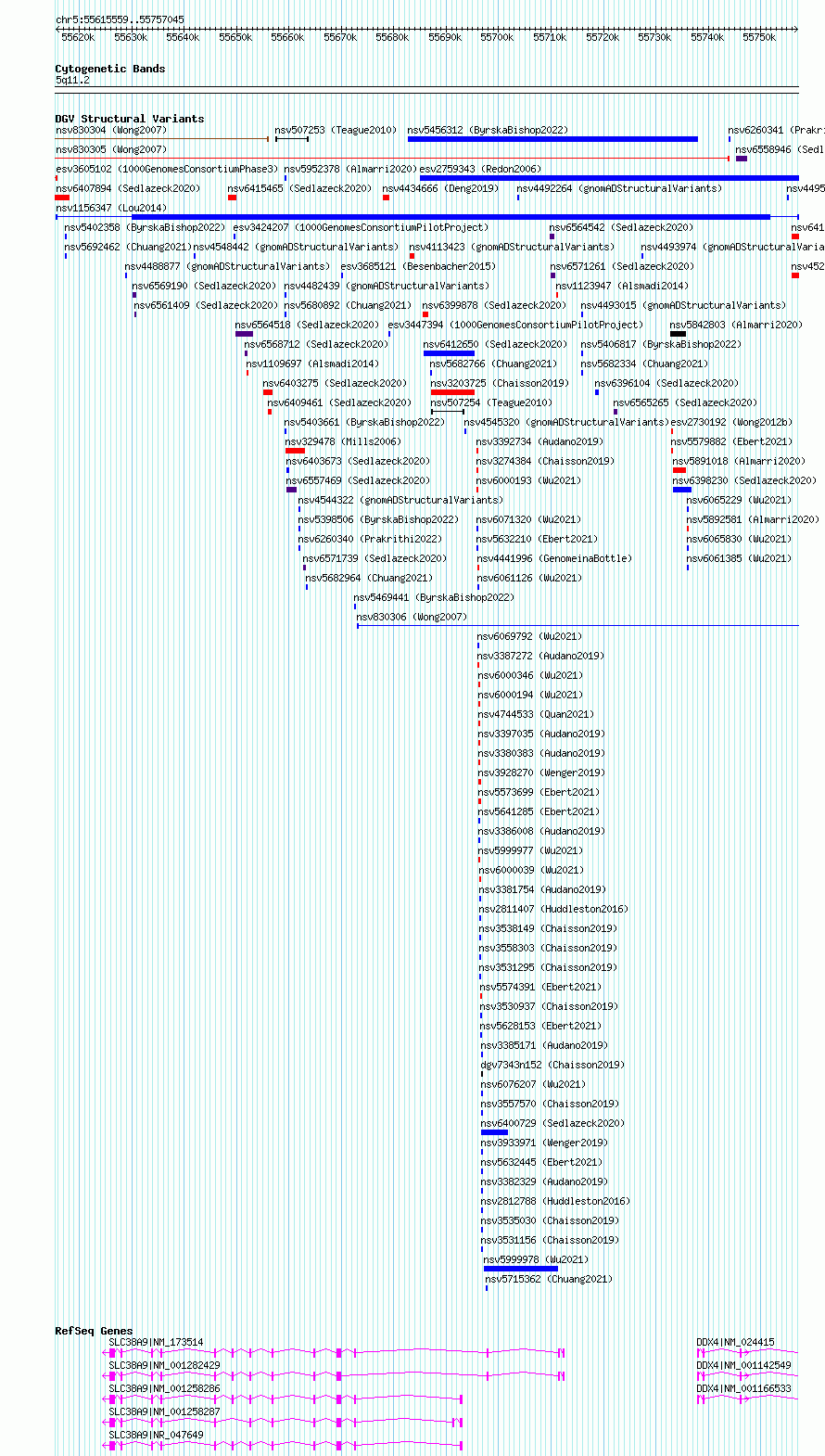The image size is (825, 1456).
Task: Click nsv4113423 (gnomADStructuralVariants) label
Action: point(512,247)
